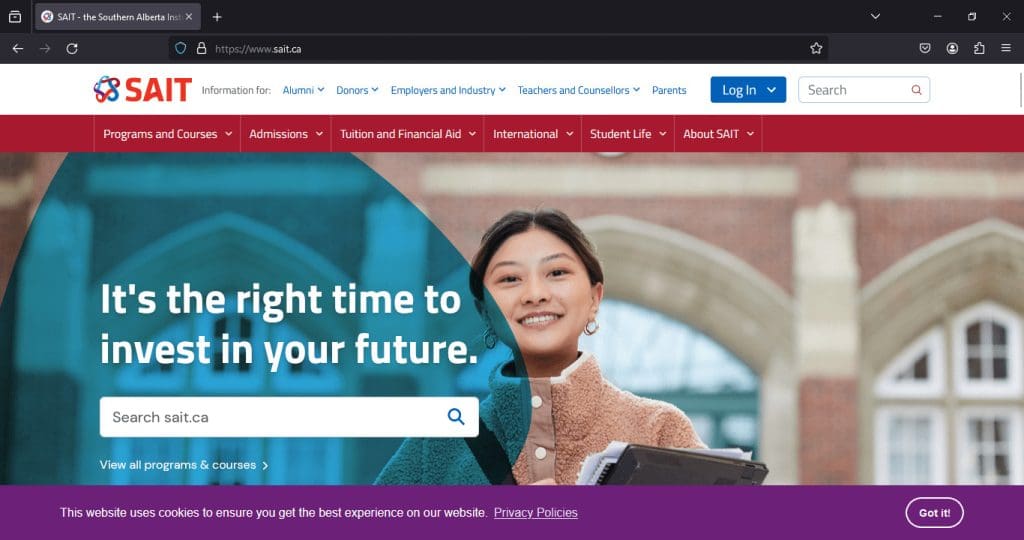Expand the Employers and Industry dropdown
Image resolution: width=1024 pixels, height=540 pixels.
click(x=448, y=90)
